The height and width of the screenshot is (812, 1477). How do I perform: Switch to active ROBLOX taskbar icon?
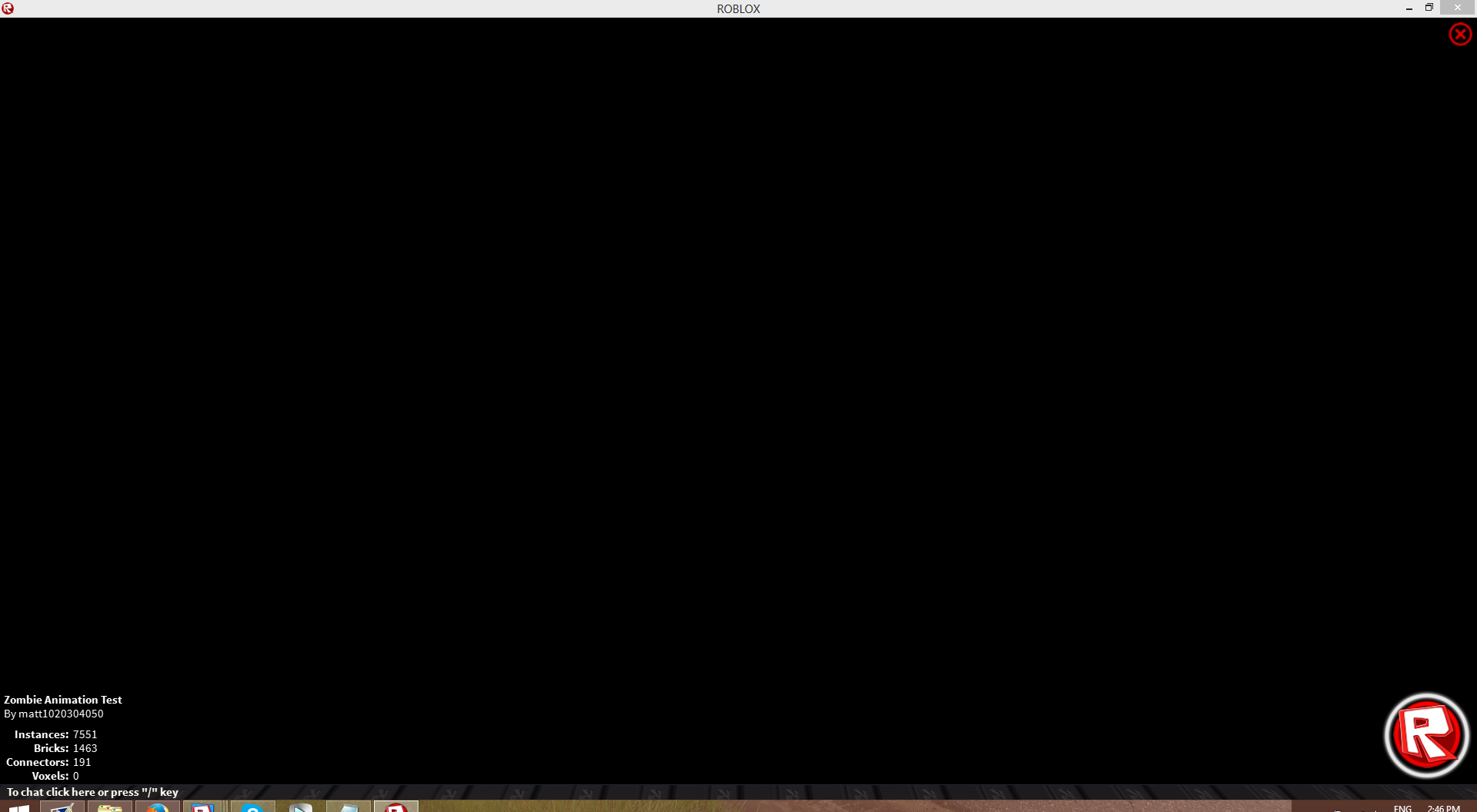396,807
